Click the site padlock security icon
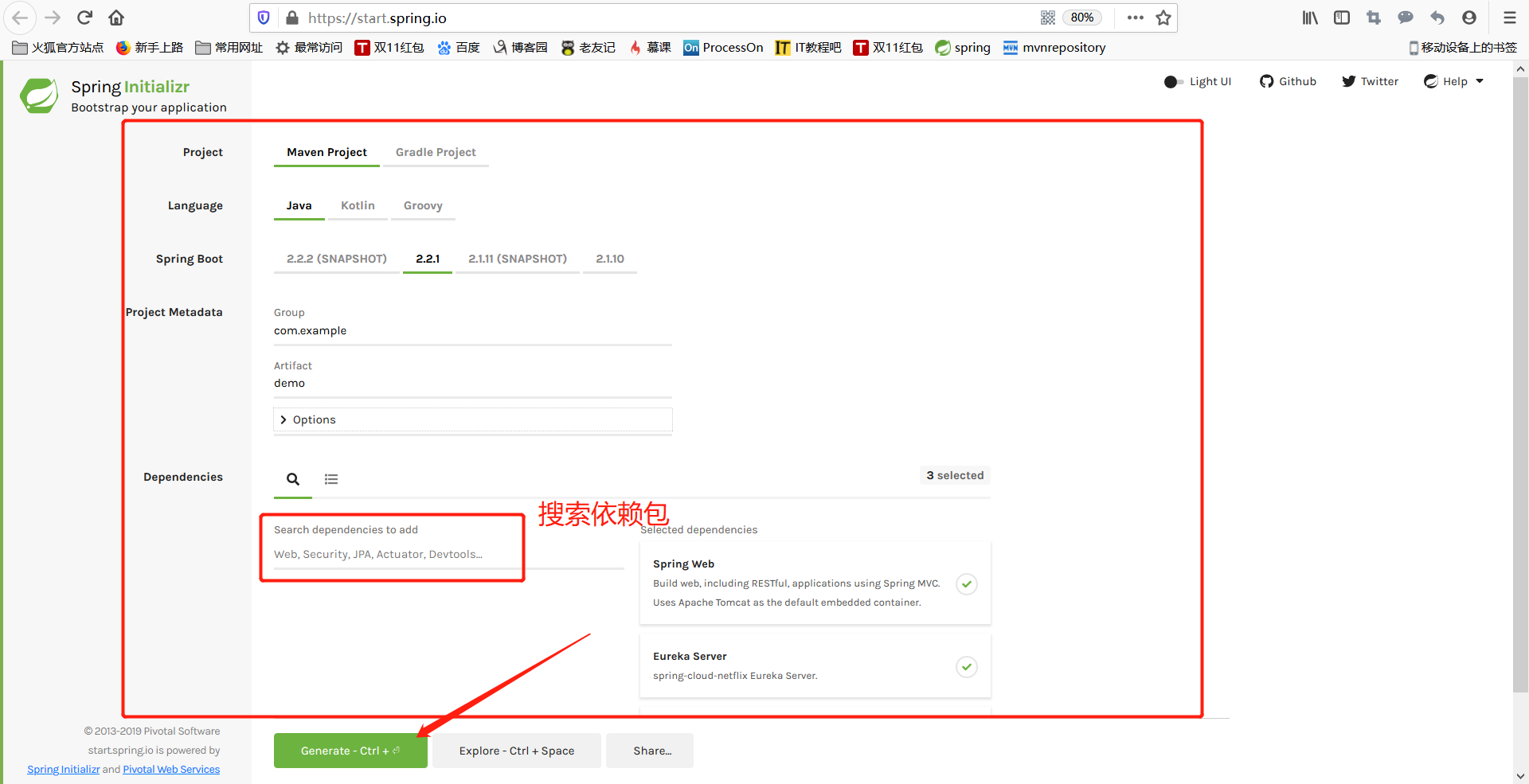1529x784 pixels. click(291, 18)
